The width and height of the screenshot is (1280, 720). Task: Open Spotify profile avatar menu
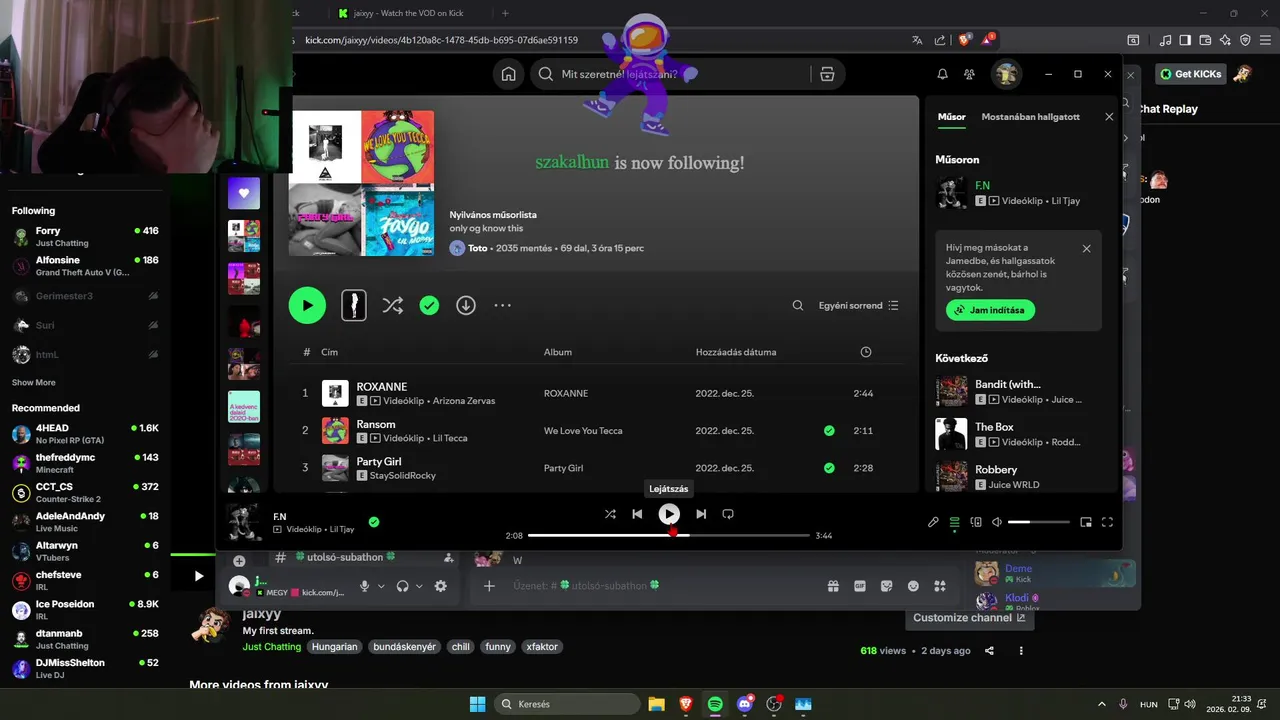pyautogui.click(x=1005, y=74)
